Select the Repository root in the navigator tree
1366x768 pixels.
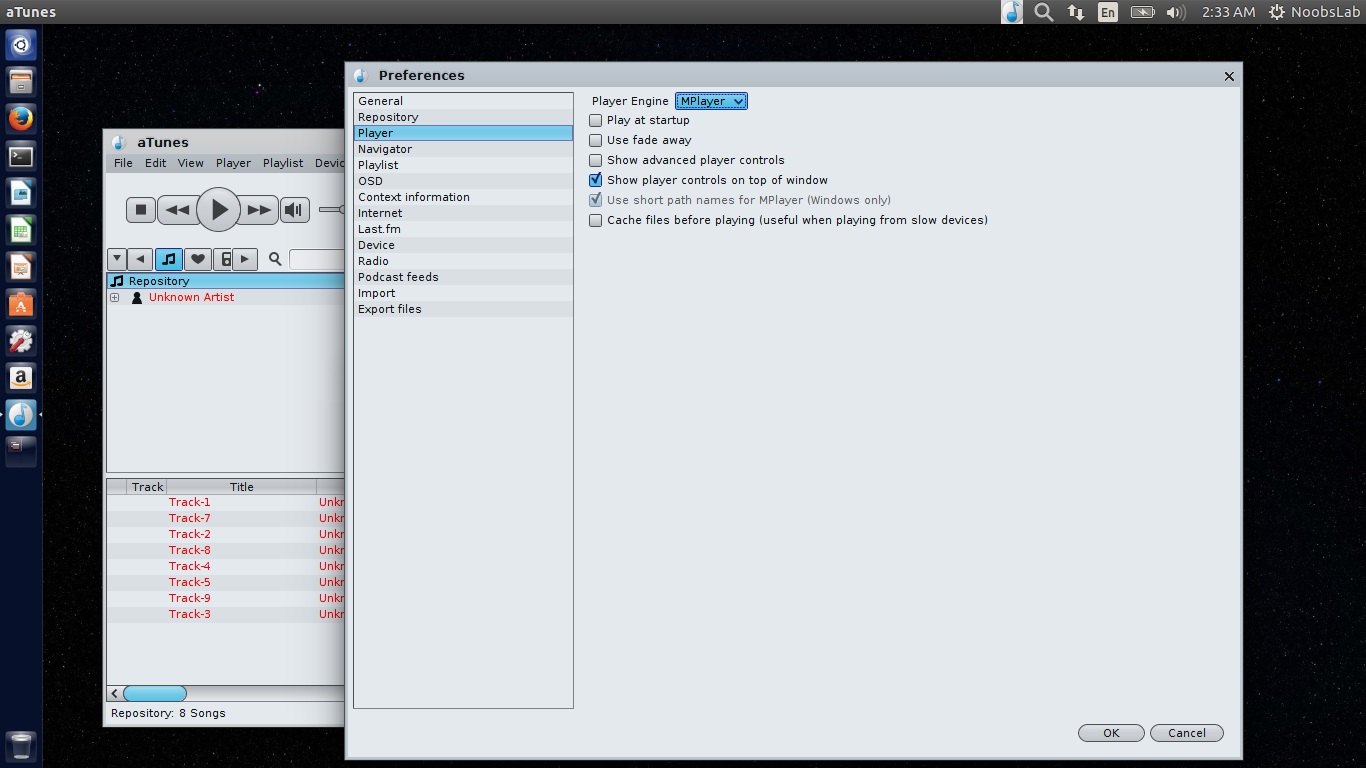pos(159,281)
